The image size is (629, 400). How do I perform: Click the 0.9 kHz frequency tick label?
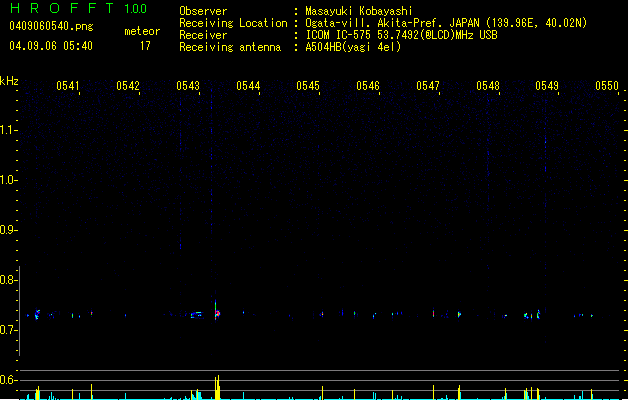click(8, 230)
